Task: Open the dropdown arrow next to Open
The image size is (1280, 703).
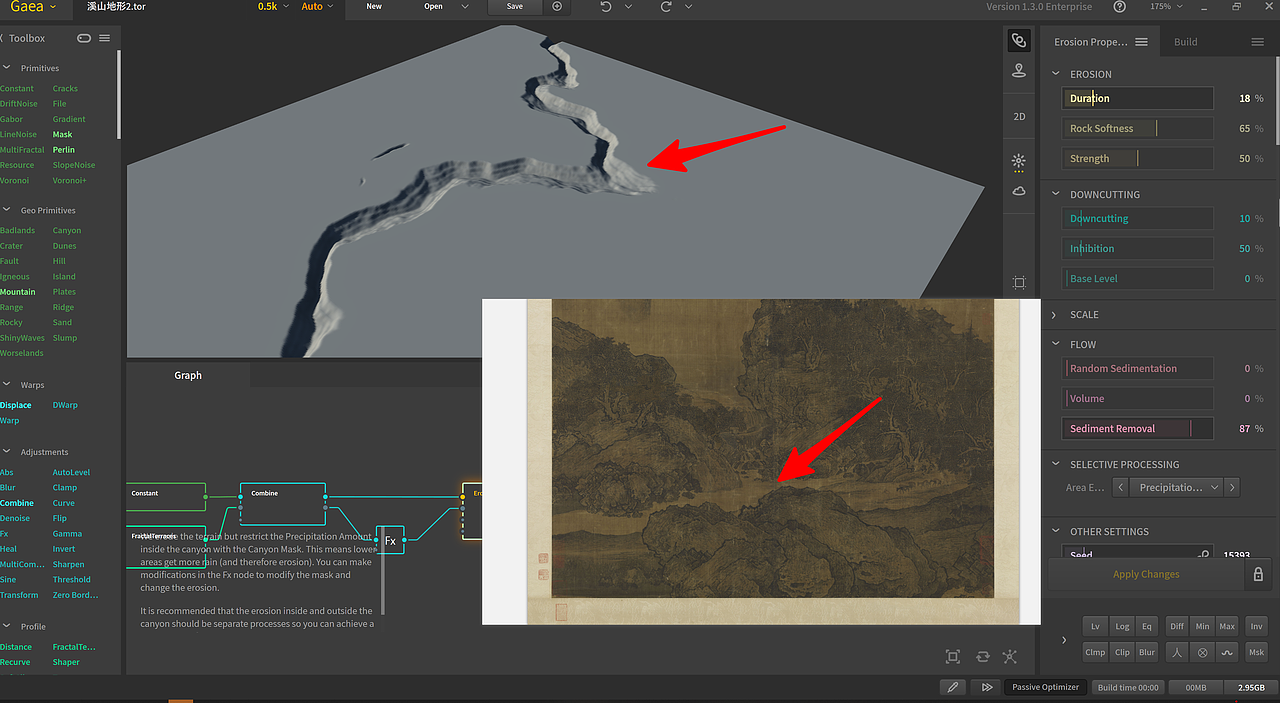Action: tap(465, 6)
